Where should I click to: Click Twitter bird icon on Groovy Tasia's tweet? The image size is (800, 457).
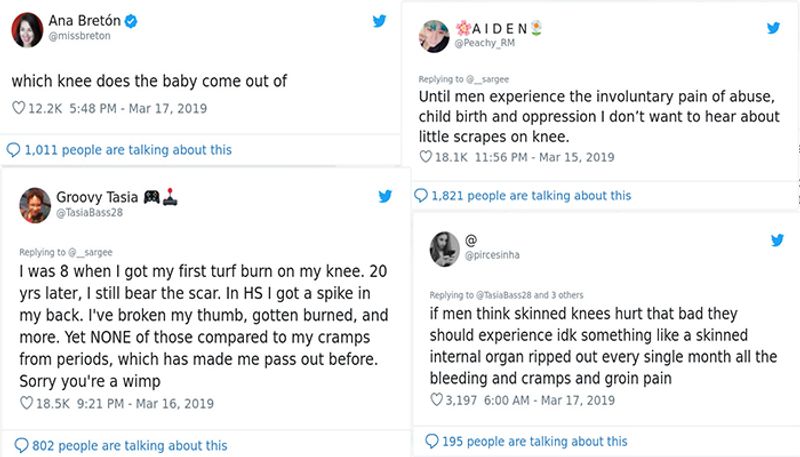pos(385,197)
